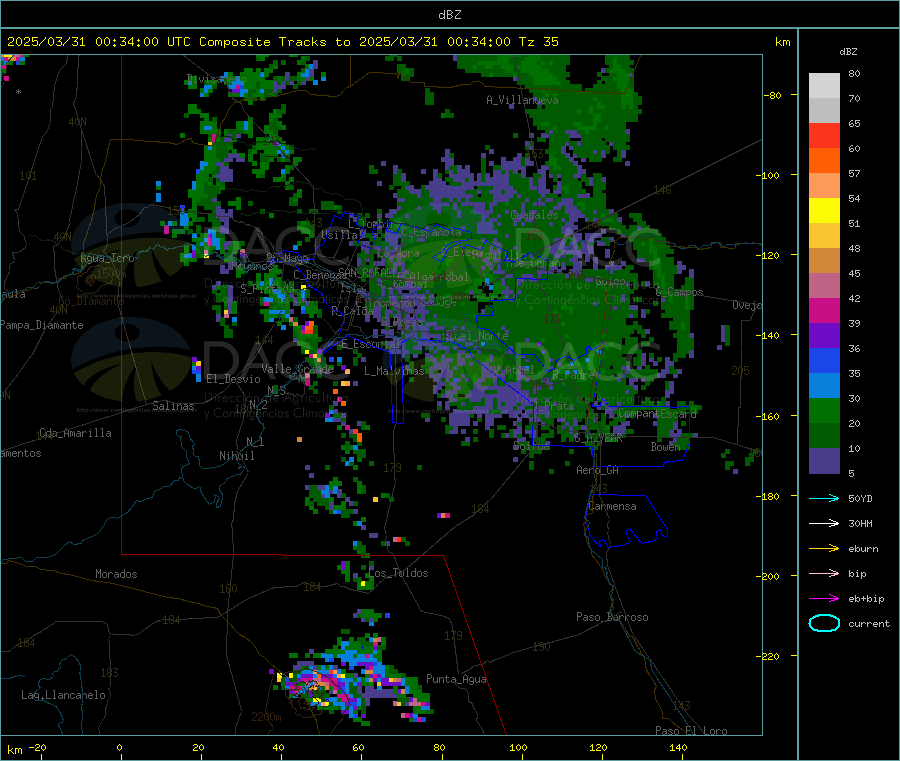This screenshot has width=900, height=761.
Task: Click the dBZ legend heading
Action: 848,52
